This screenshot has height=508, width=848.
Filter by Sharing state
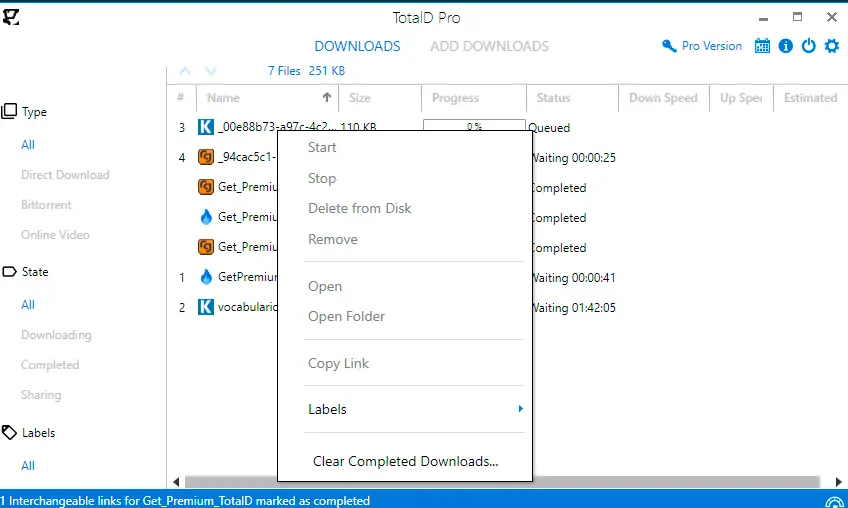41,395
